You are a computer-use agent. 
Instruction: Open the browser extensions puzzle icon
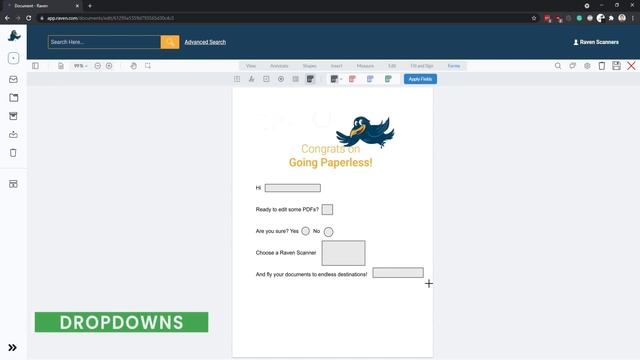(x=611, y=18)
